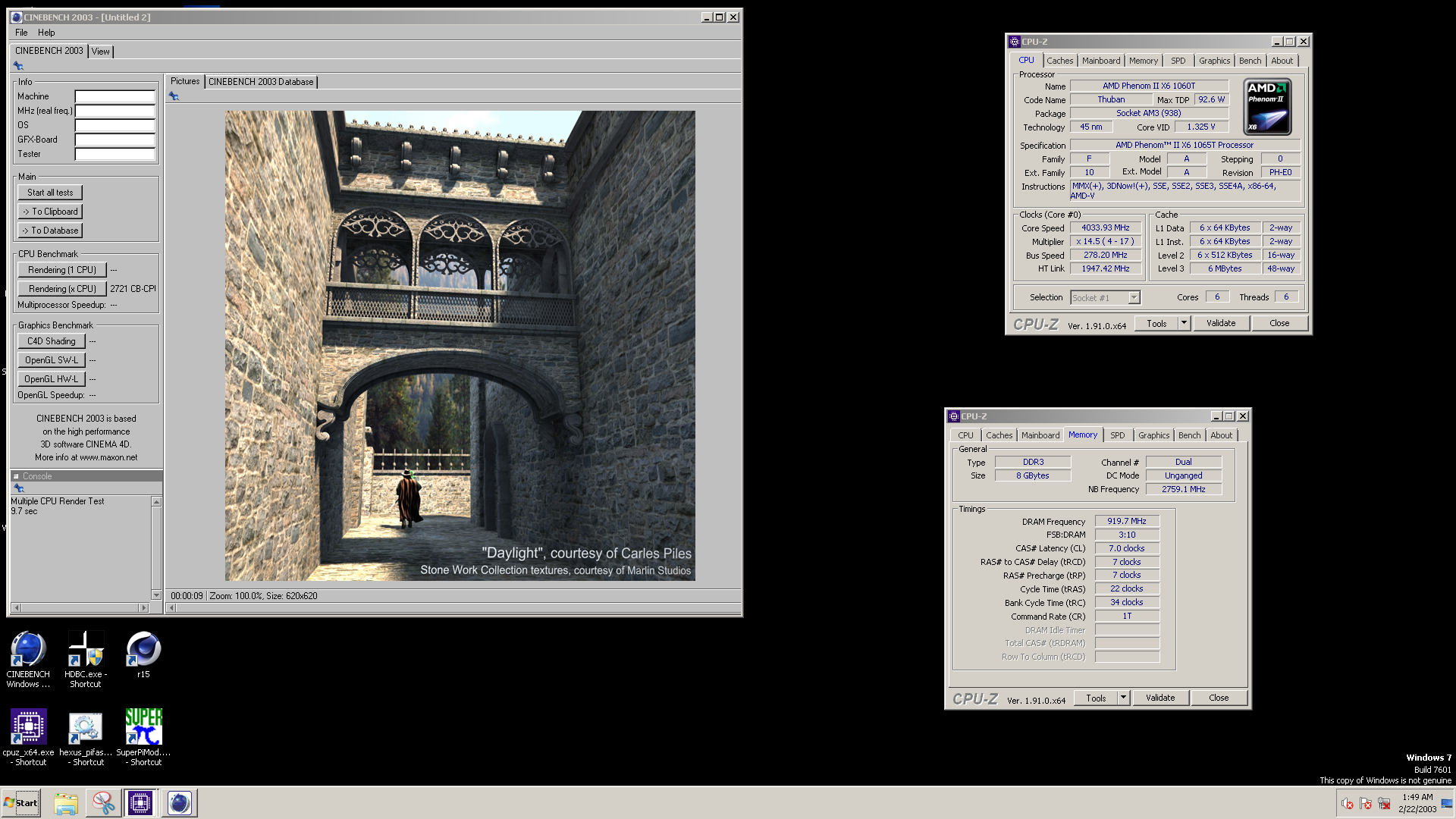Click in GFX-Board input field
The width and height of the screenshot is (1456, 819).
115,140
